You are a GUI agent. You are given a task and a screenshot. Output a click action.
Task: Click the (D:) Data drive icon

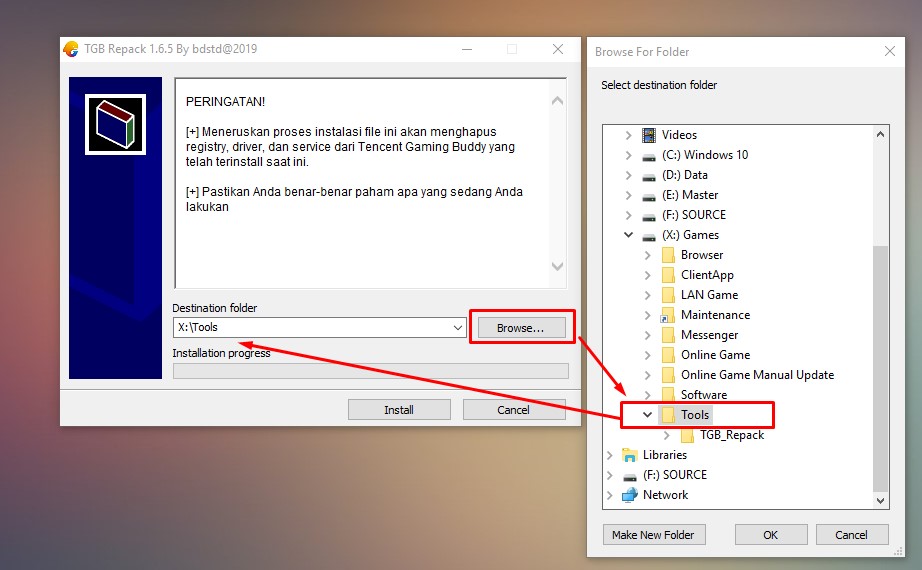pos(649,177)
